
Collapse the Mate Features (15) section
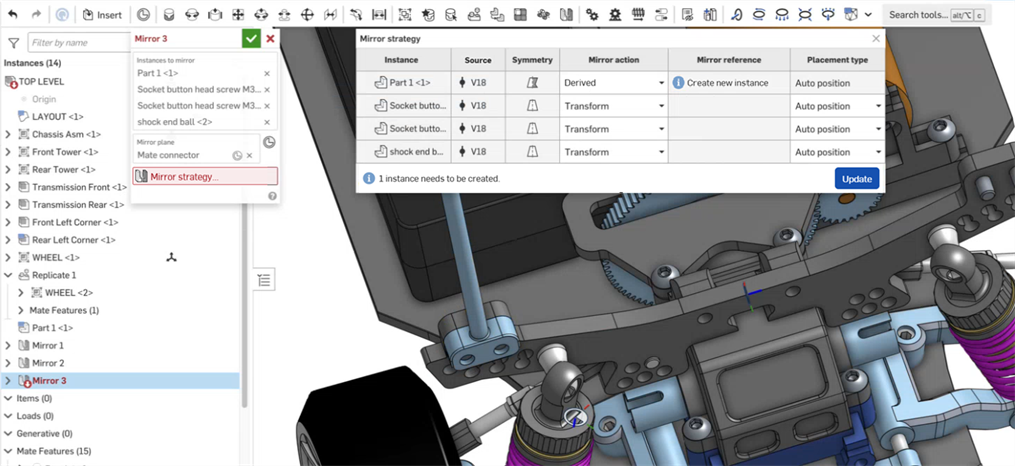8,451
